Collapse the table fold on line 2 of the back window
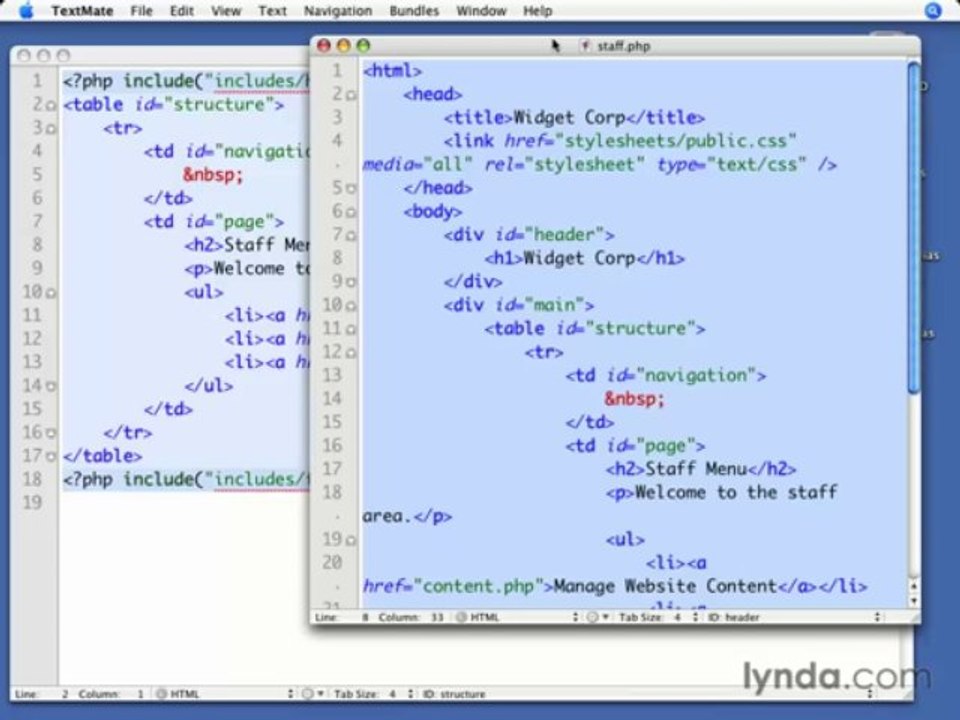The height and width of the screenshot is (720, 960). pyautogui.click(x=51, y=105)
